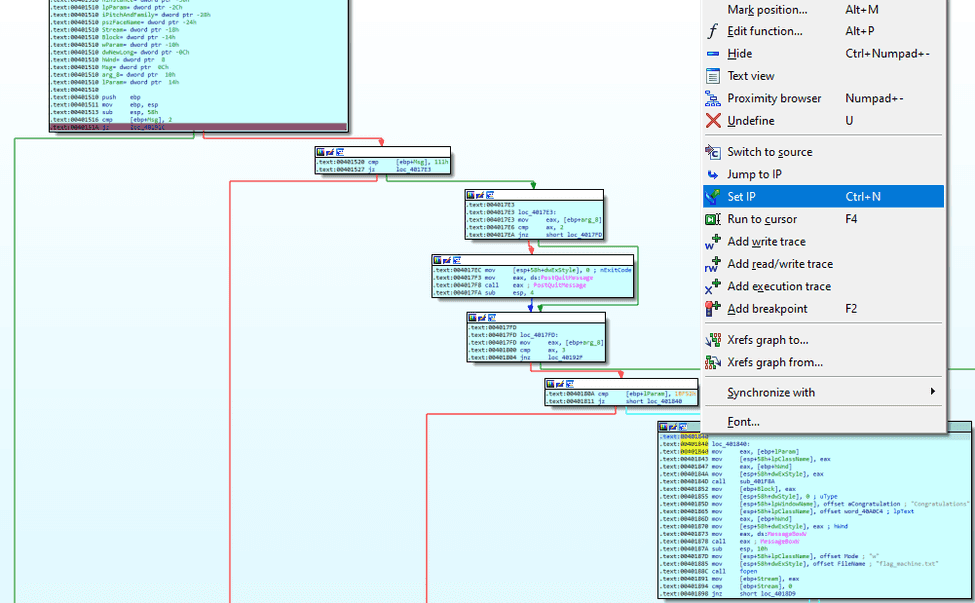Select Run to cursor
Viewport: 975px width, 603px height.
tap(761, 219)
